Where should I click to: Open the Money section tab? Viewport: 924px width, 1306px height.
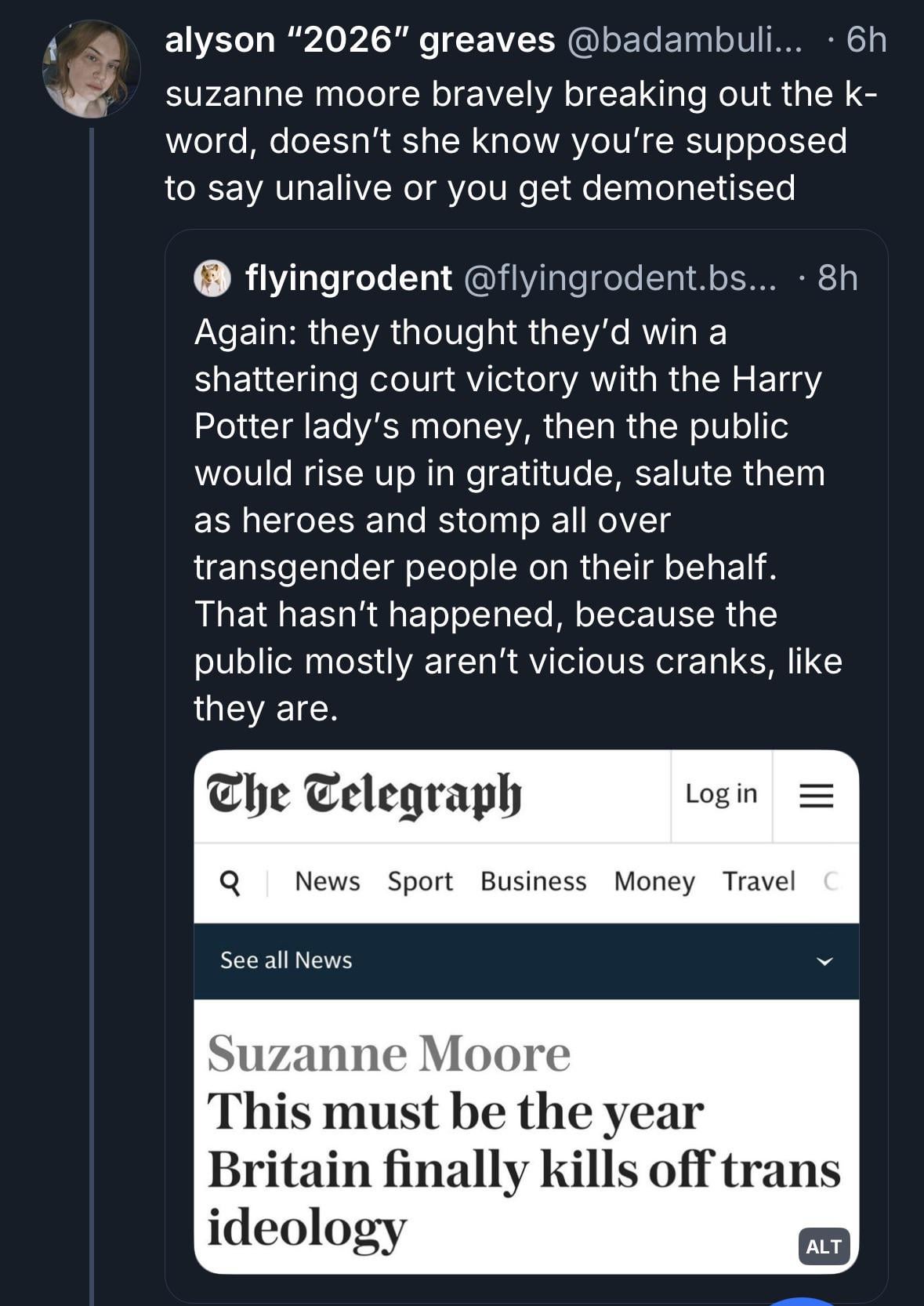click(x=654, y=881)
